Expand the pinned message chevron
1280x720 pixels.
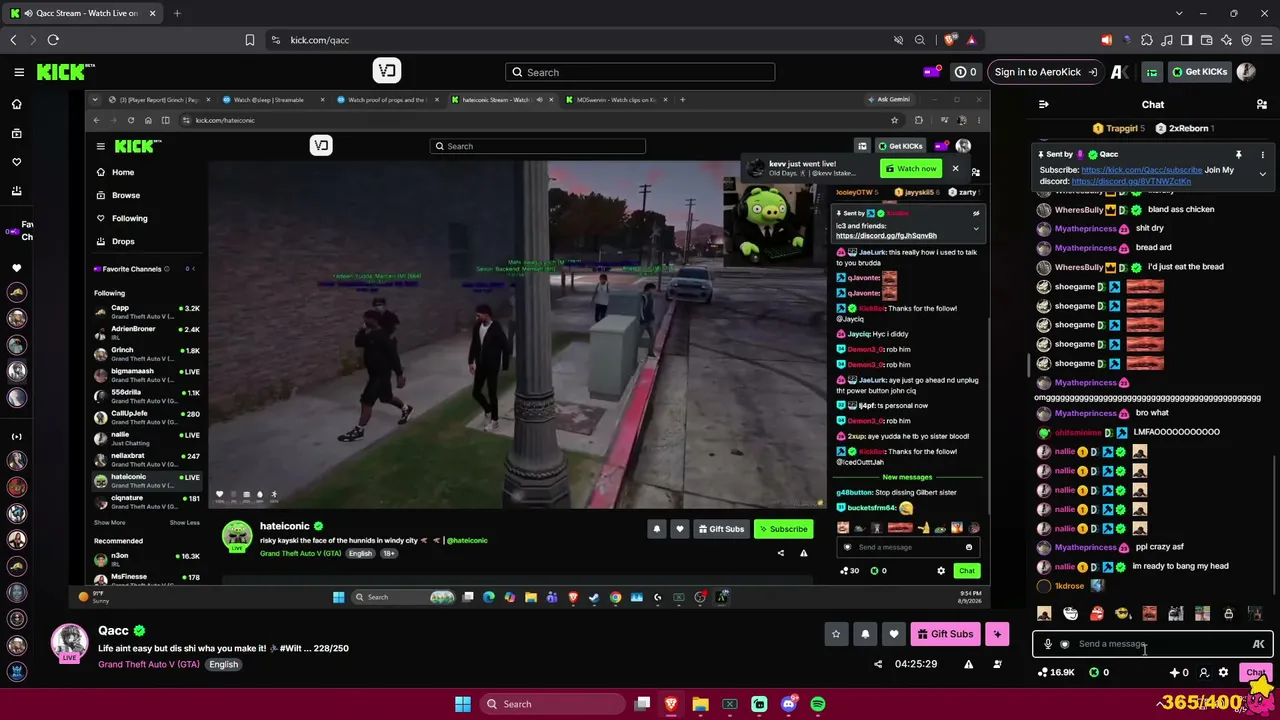(1262, 174)
